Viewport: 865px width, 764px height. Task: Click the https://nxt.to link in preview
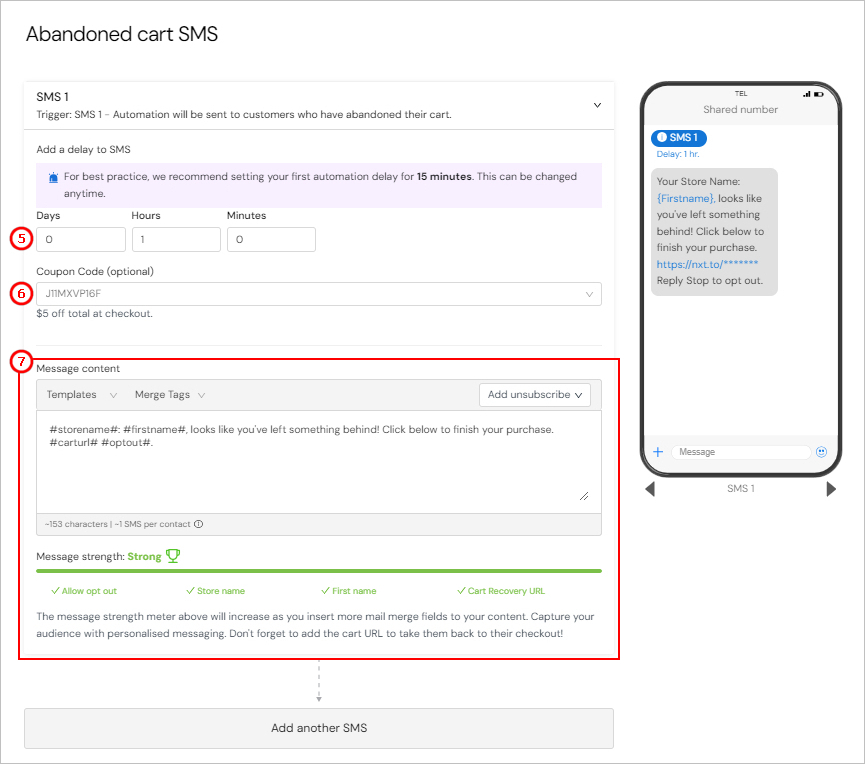[707, 264]
